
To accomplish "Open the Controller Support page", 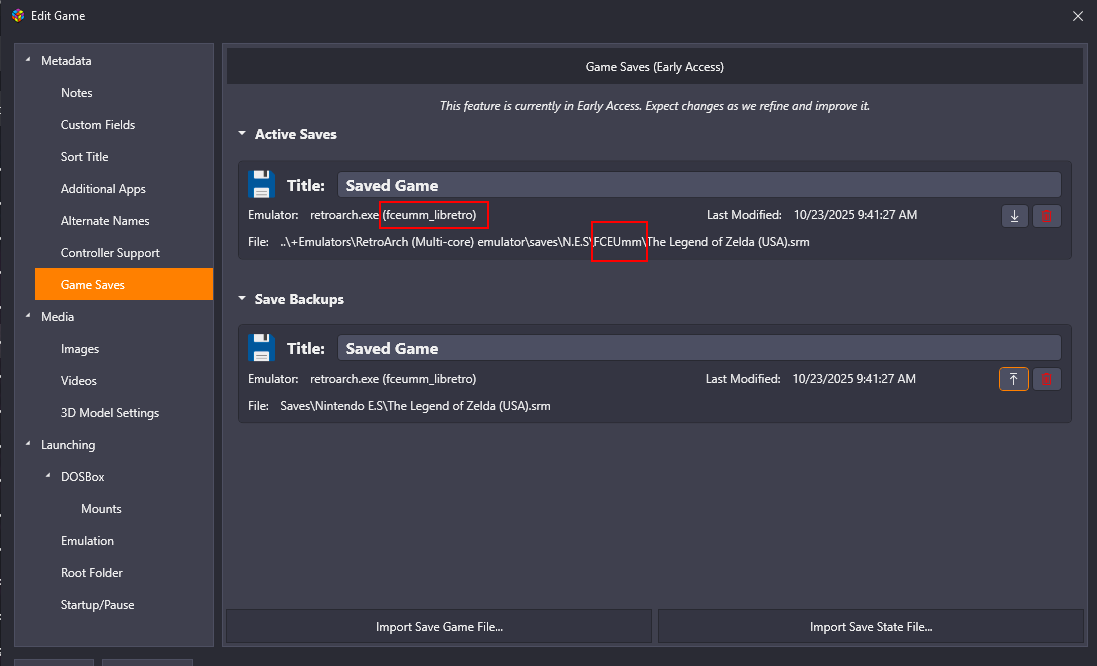I will (110, 253).
